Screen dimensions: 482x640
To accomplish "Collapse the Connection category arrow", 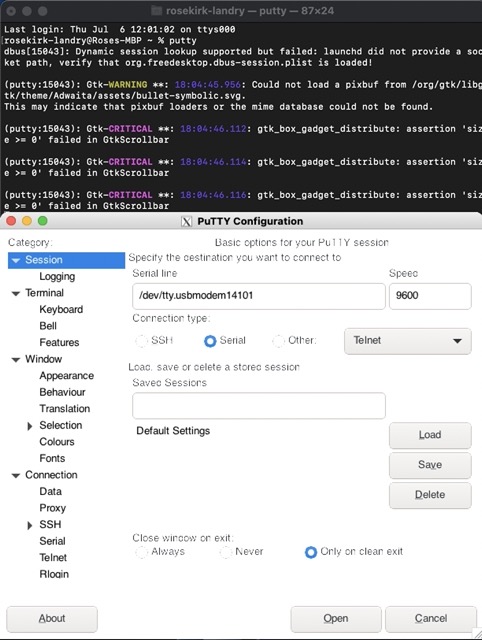I will point(16,476).
